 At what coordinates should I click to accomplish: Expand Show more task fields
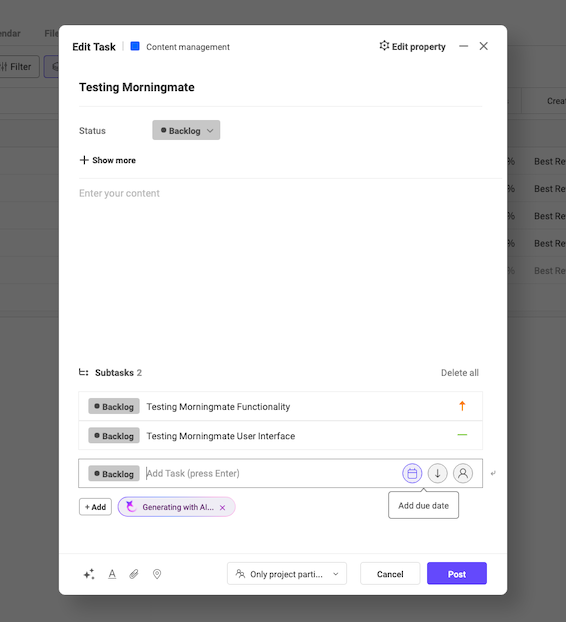coord(107,160)
